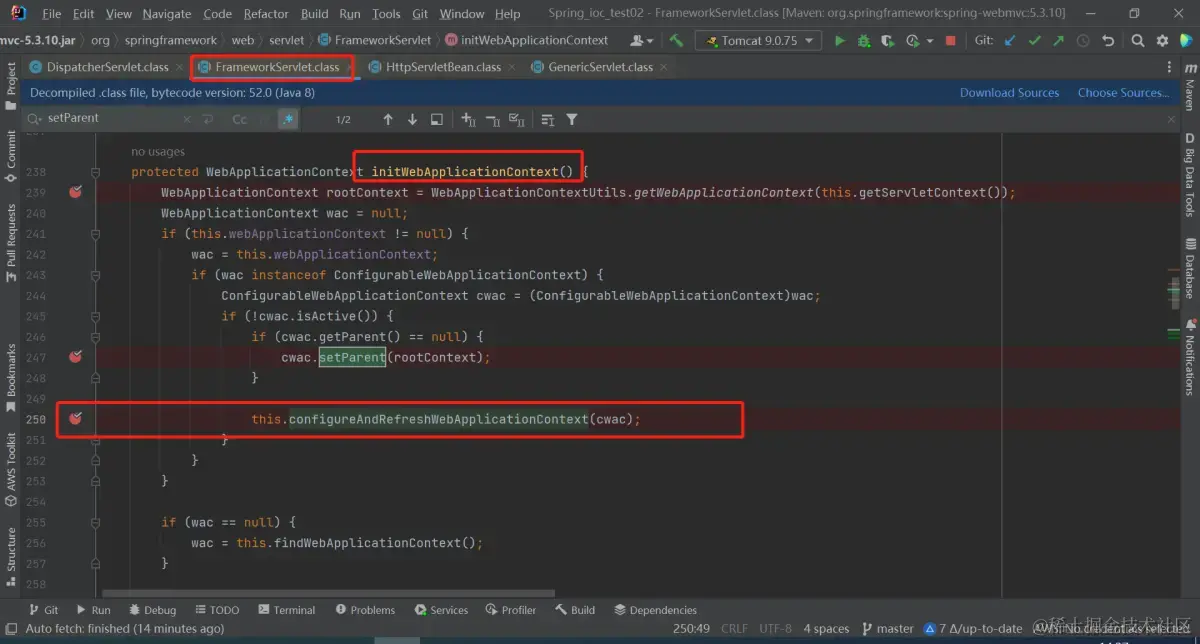Collapse the if block at line 245
Image resolution: width=1200 pixels, height=644 pixels.
[x=96, y=316]
